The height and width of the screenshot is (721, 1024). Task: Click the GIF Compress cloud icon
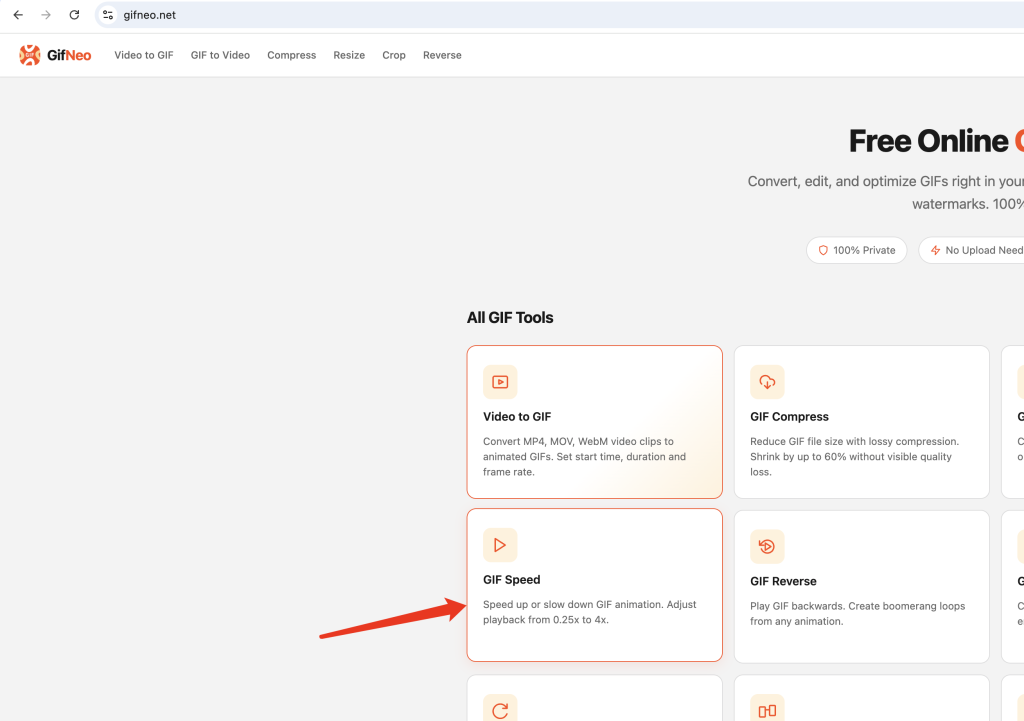(x=767, y=382)
